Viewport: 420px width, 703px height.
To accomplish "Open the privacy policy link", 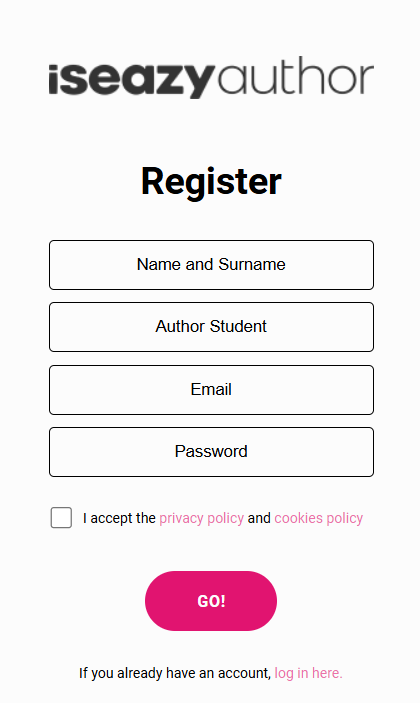I will tap(202, 518).
